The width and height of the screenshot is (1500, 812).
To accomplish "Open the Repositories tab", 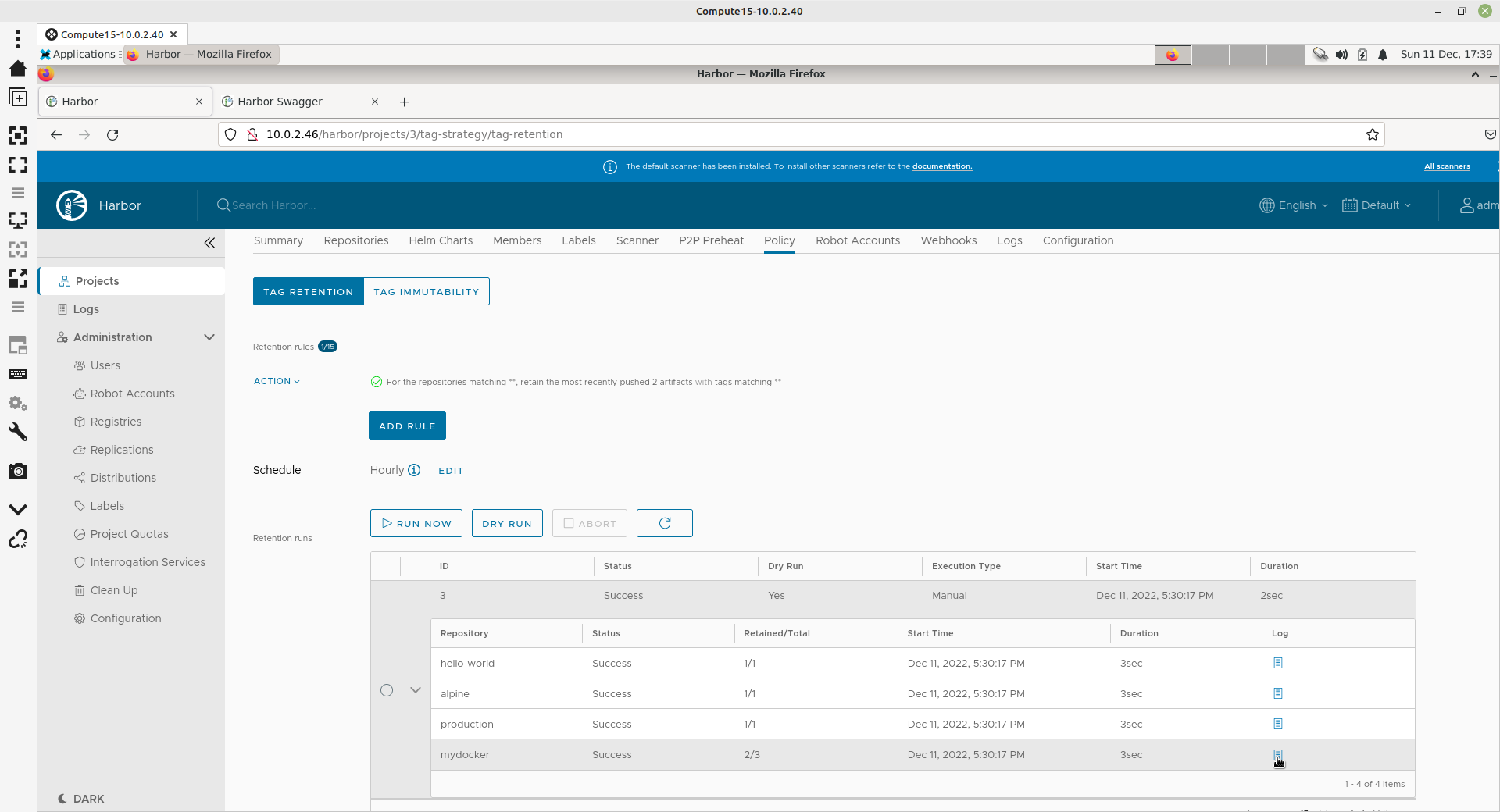I will 355,240.
